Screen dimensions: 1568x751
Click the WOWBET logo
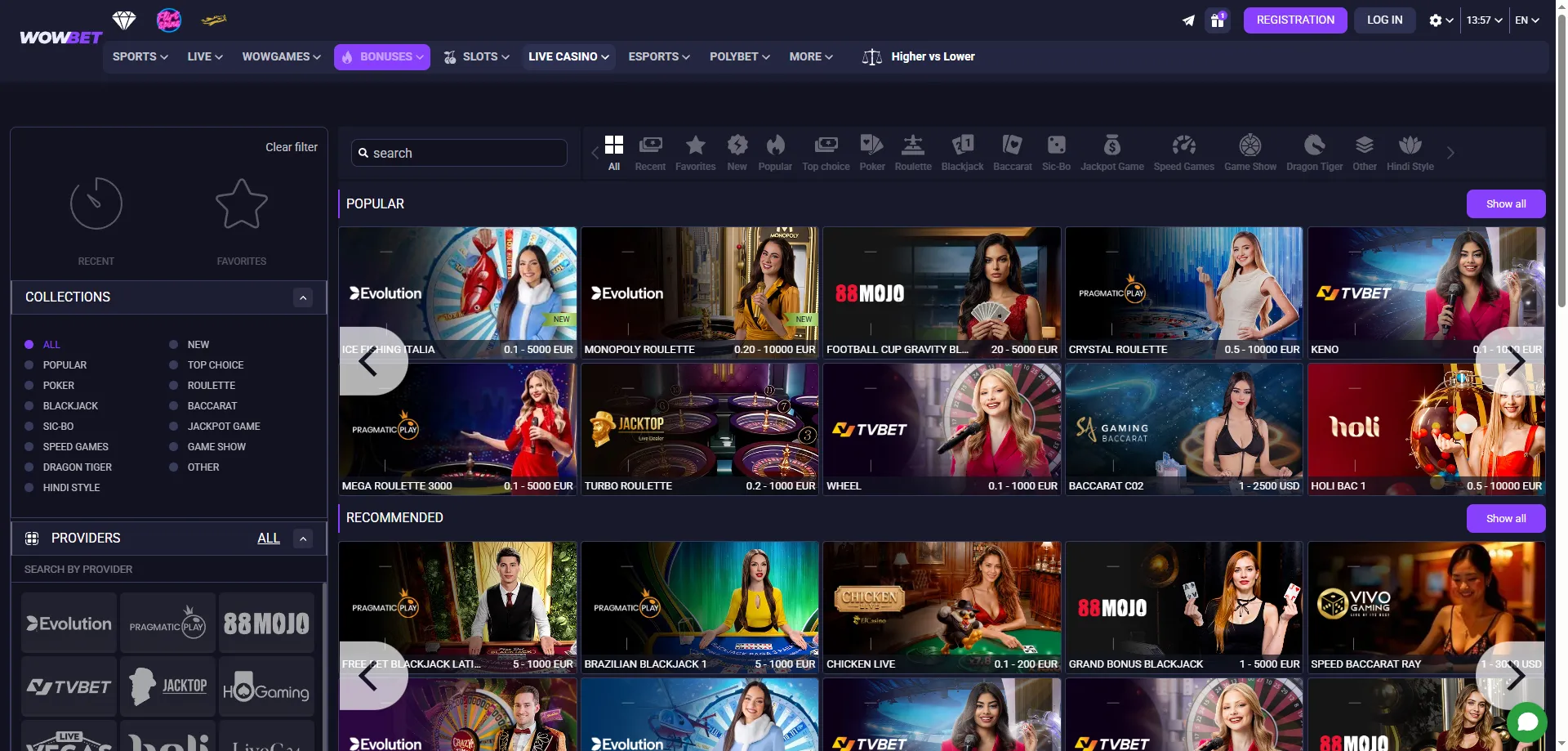click(60, 38)
